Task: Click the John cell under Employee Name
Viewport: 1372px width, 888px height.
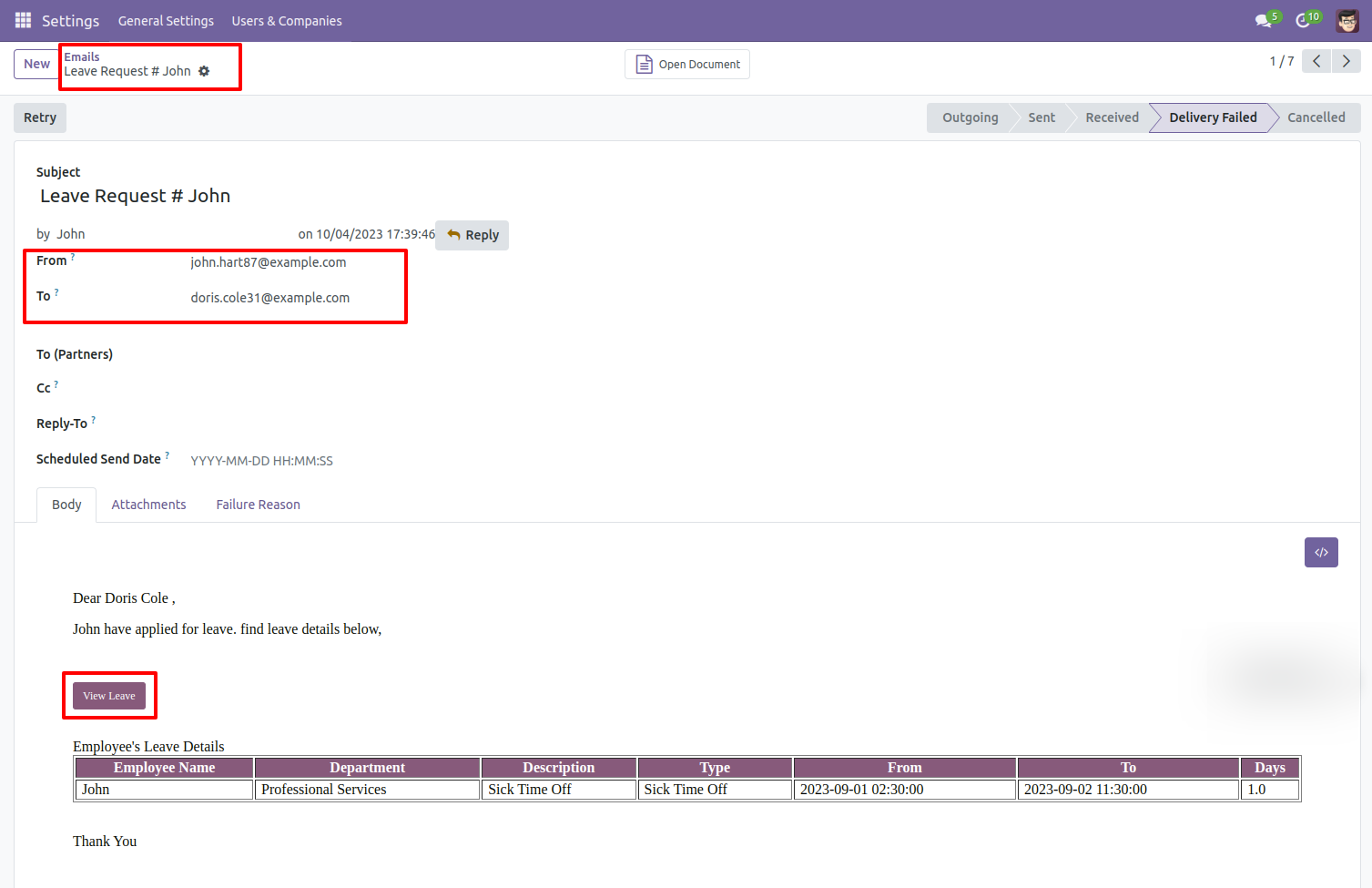Action: [164, 790]
